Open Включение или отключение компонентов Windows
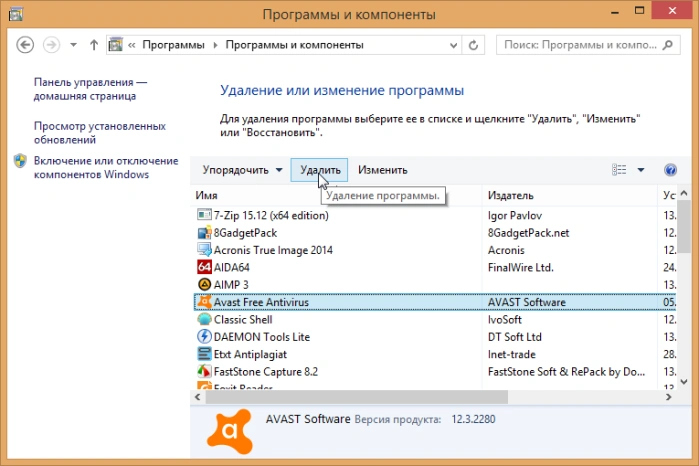 point(106,167)
